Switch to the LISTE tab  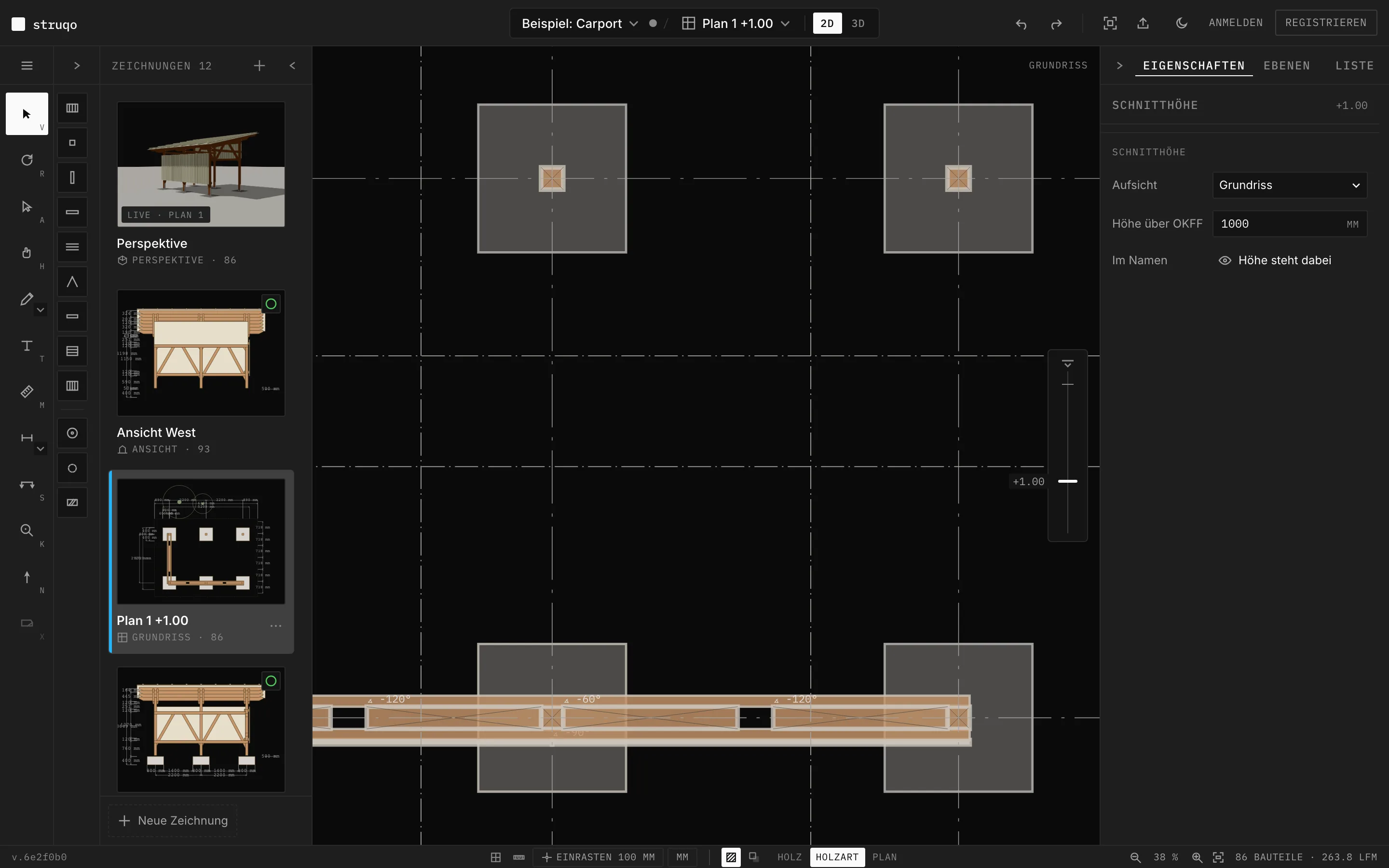click(x=1354, y=66)
